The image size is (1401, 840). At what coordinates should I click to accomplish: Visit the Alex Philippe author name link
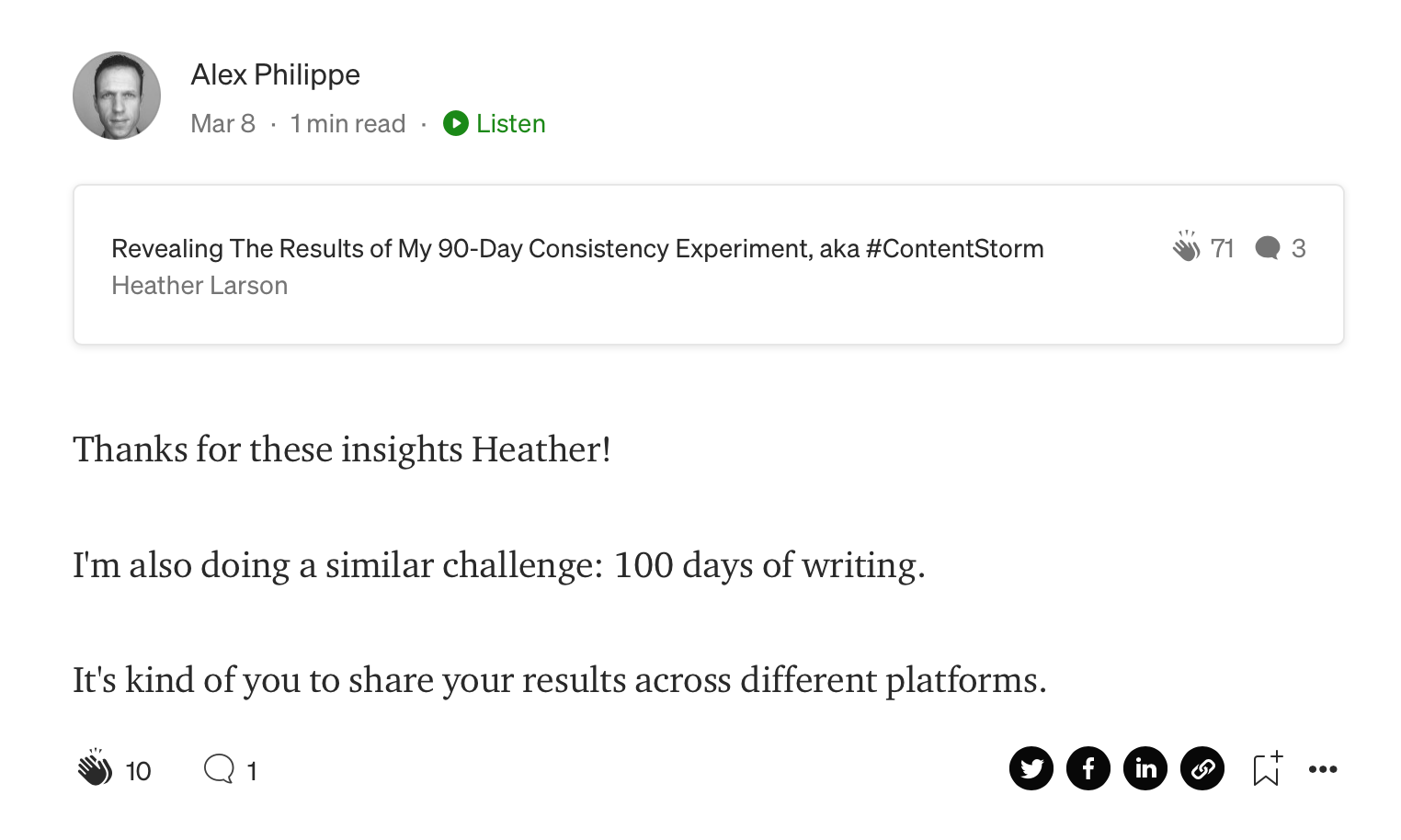point(275,74)
